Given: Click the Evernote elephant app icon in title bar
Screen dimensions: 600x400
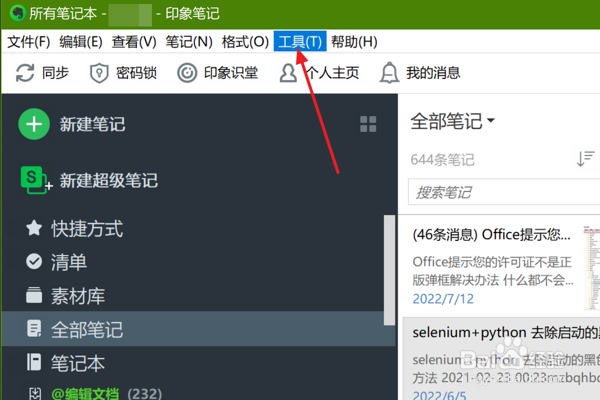Looking at the screenshot, I should coord(18,13).
